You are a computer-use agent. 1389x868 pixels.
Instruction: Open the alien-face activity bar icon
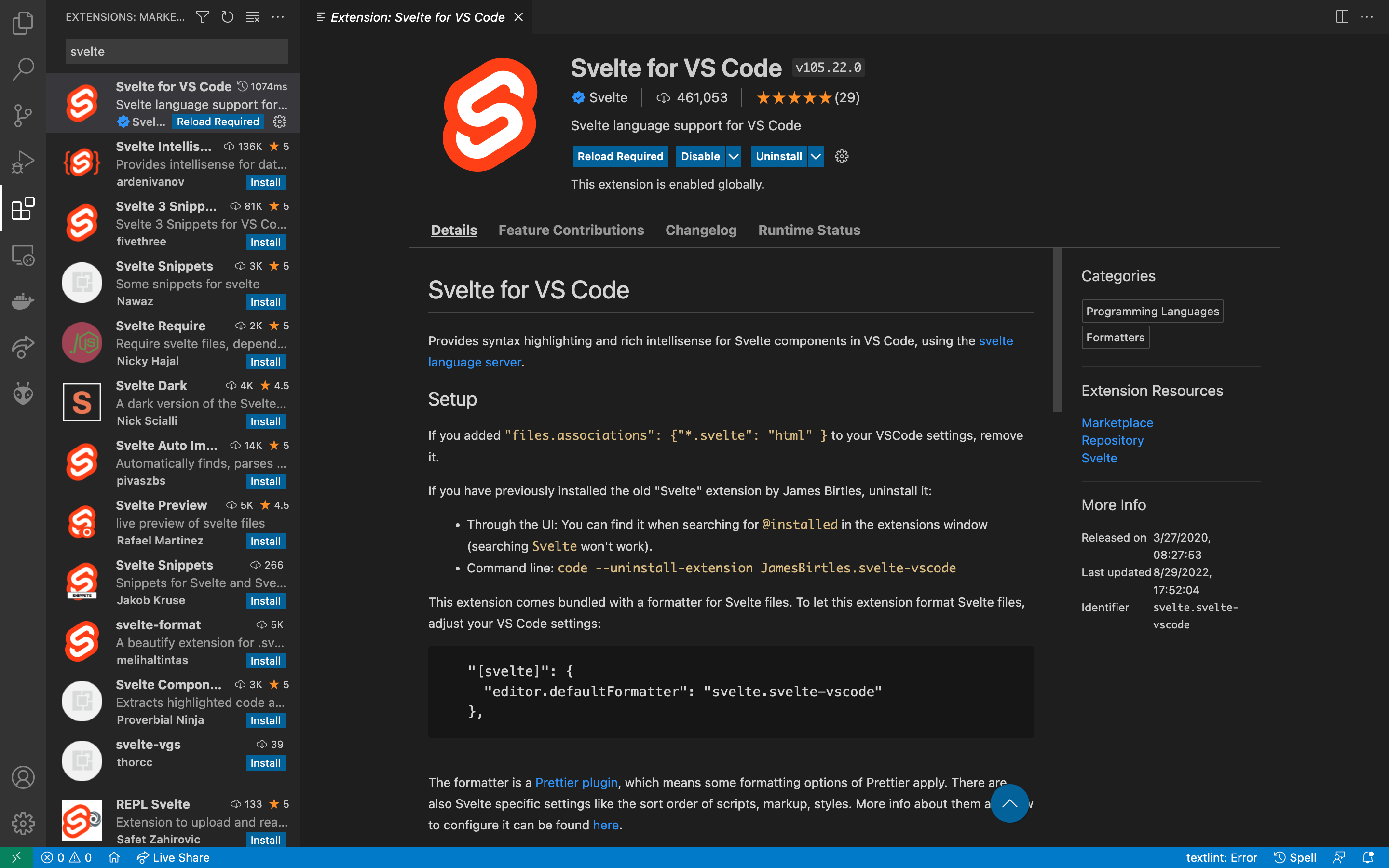click(23, 394)
